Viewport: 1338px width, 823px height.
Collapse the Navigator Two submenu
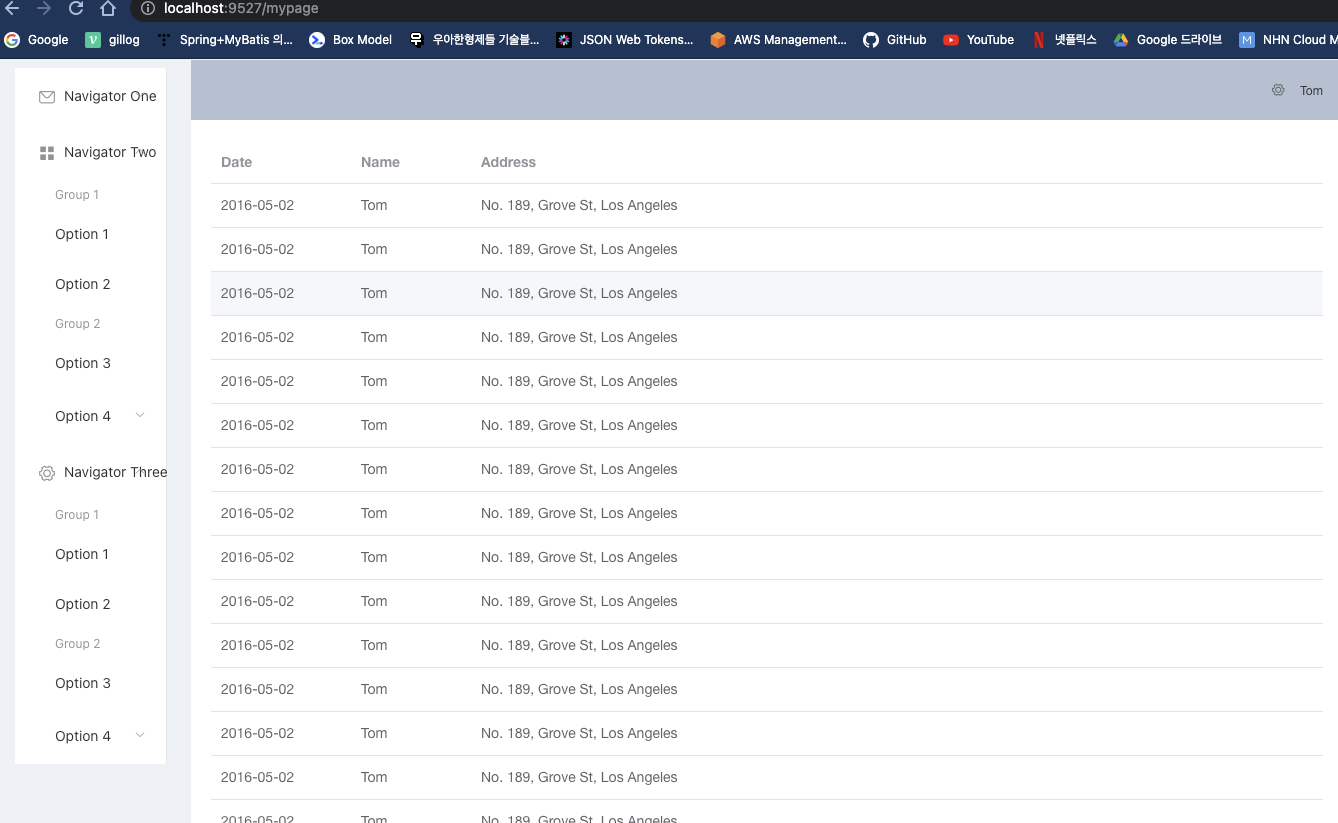pos(91,152)
